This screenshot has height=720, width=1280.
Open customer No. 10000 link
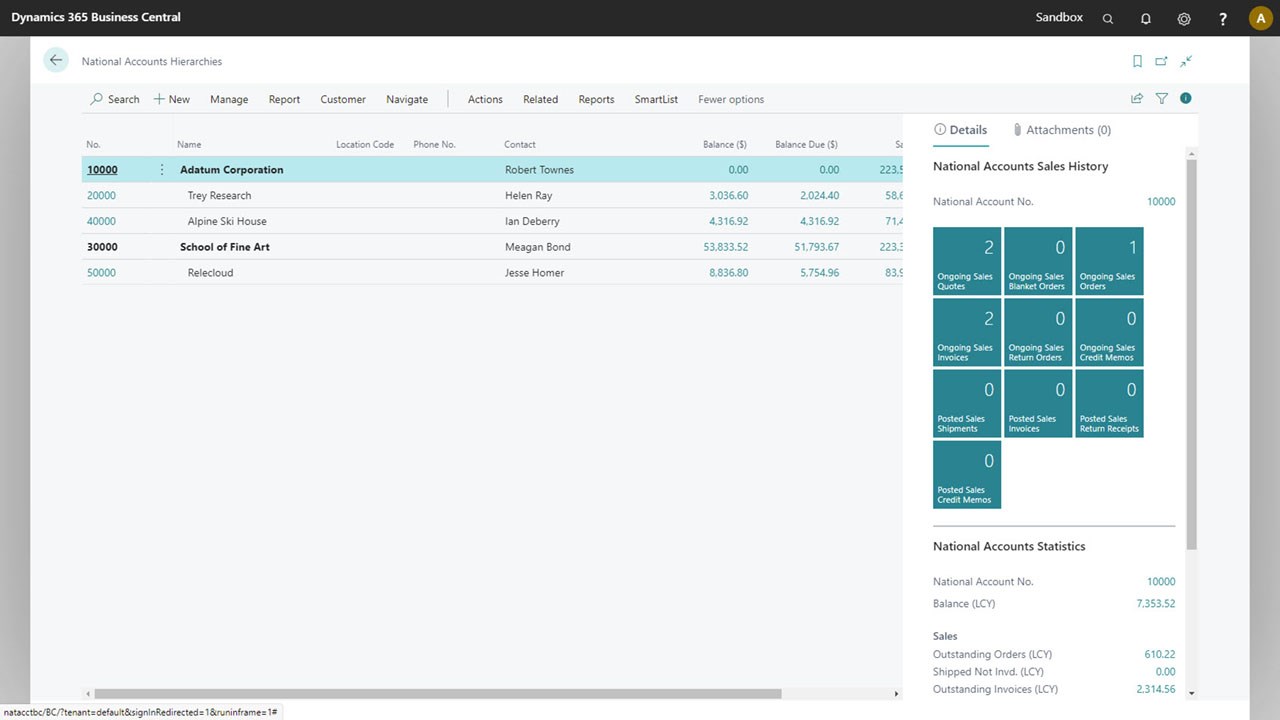click(102, 170)
